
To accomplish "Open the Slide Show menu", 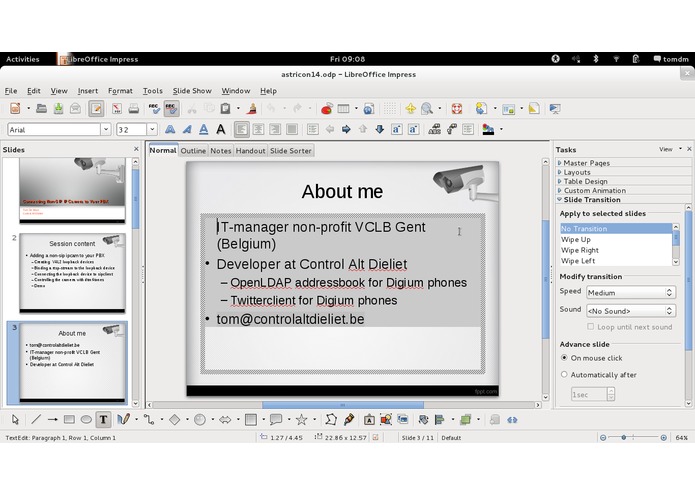I will point(192,90).
